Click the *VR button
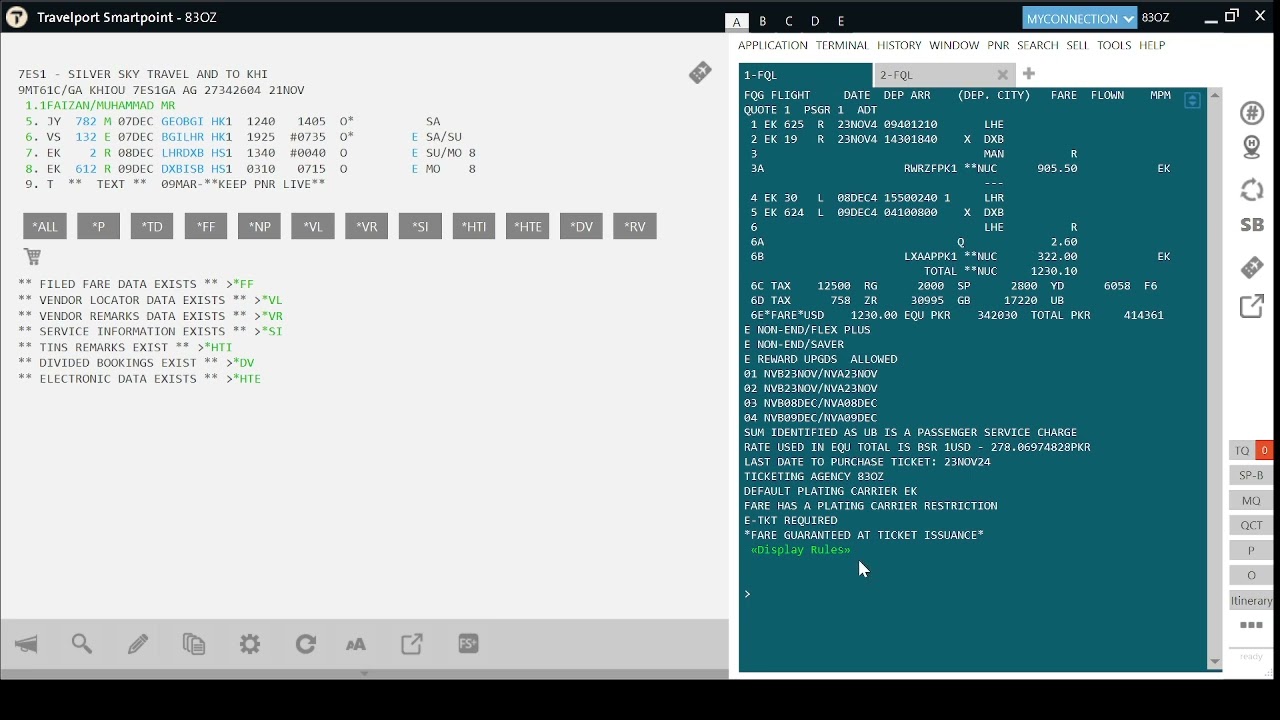Image resolution: width=1280 pixels, height=720 pixels. (x=367, y=227)
